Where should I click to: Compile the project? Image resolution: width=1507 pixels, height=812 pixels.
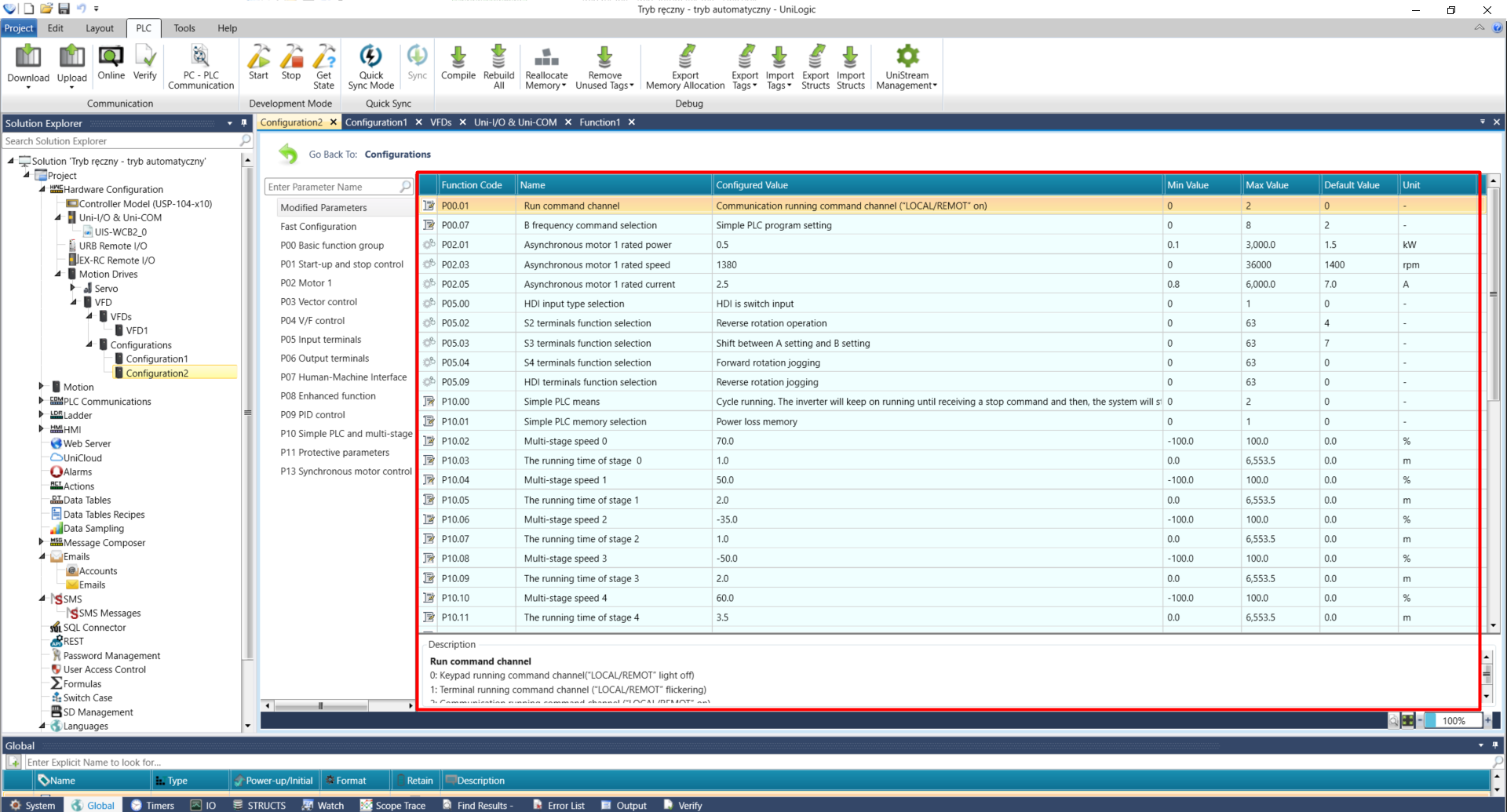(x=458, y=62)
